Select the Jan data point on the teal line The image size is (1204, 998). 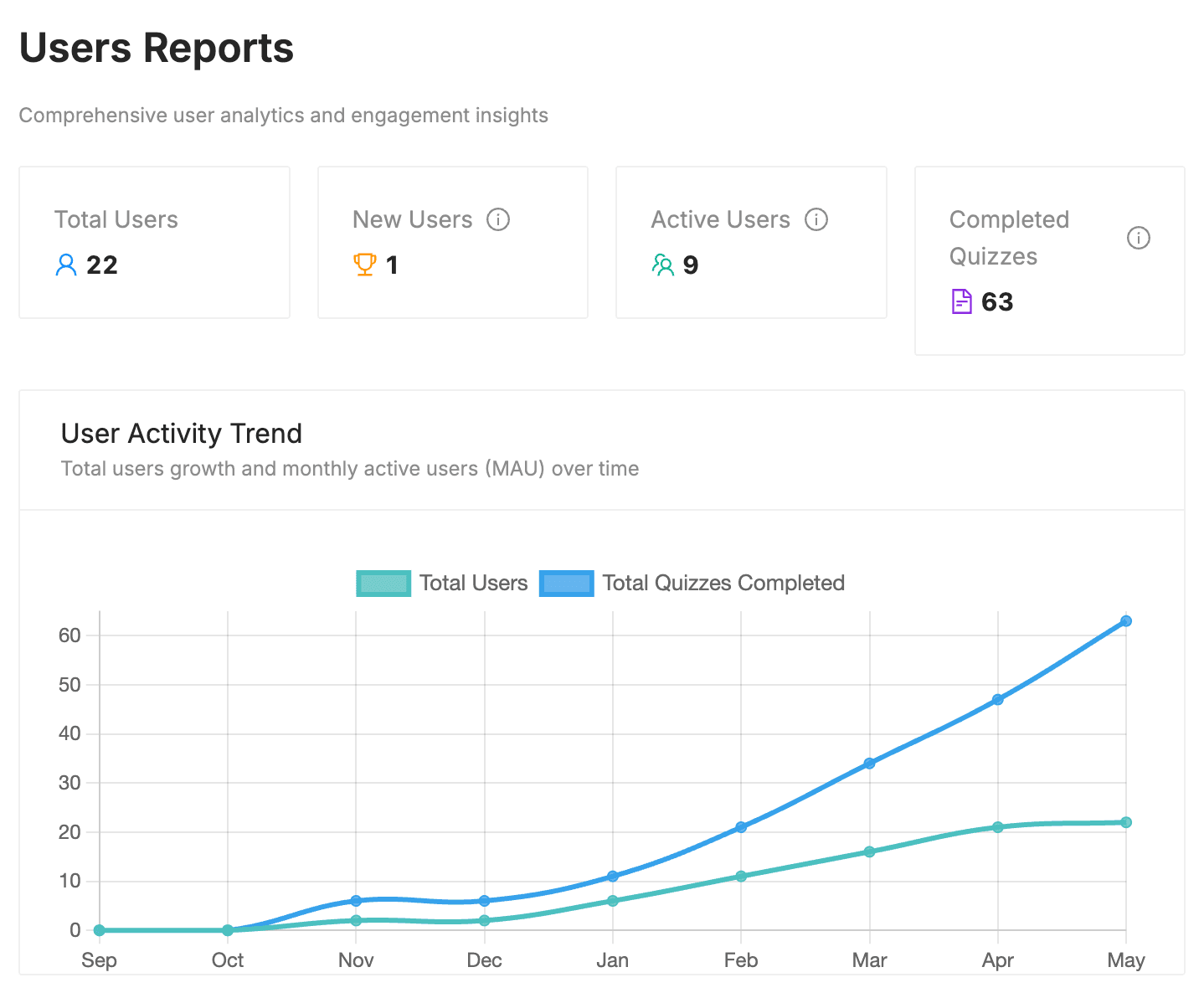click(612, 901)
